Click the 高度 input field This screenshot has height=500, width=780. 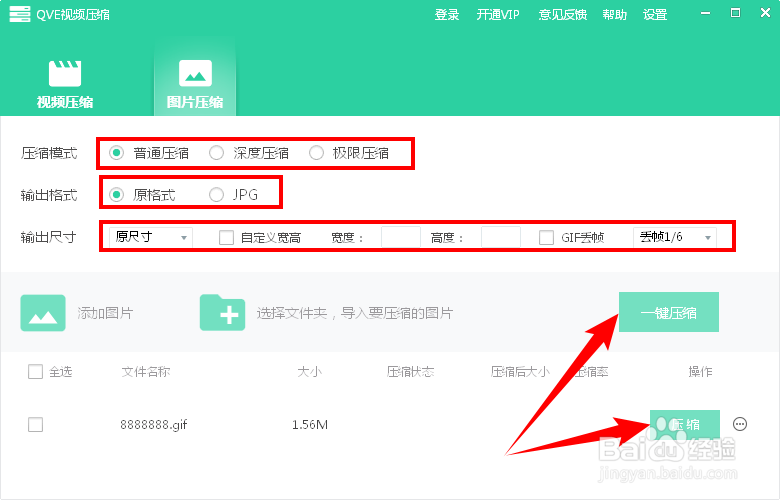pyautogui.click(x=501, y=237)
